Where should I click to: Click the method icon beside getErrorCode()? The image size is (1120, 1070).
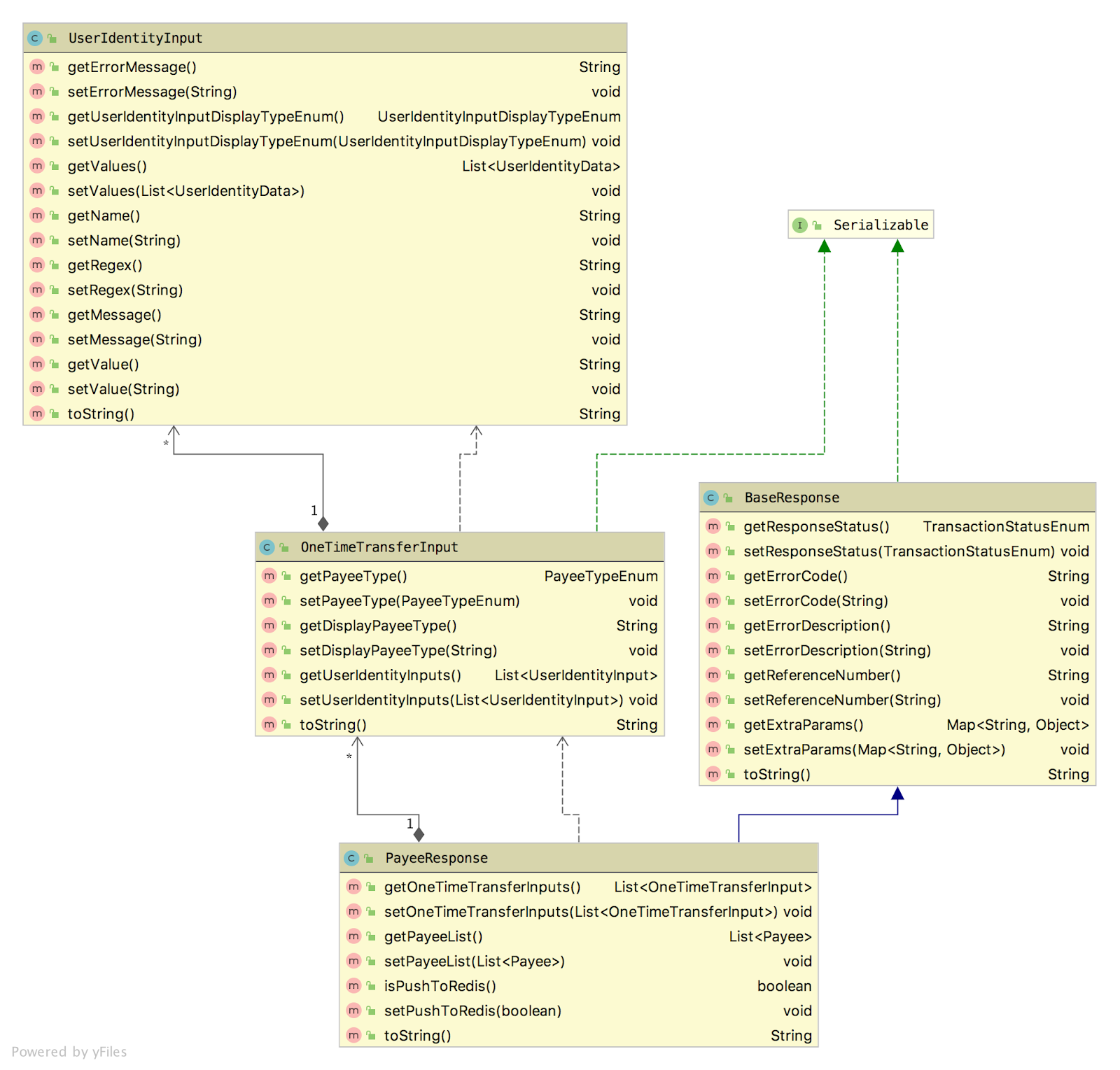tap(713, 576)
